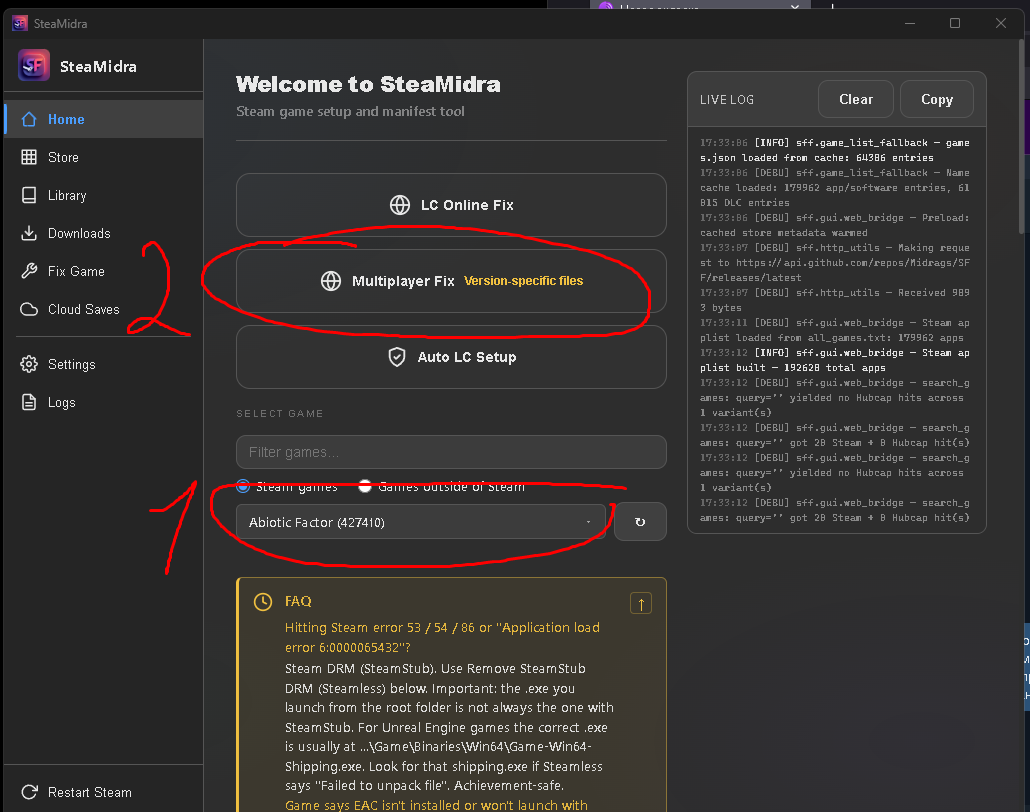
Task: Go to the Store section
Action: pyautogui.click(x=103, y=157)
